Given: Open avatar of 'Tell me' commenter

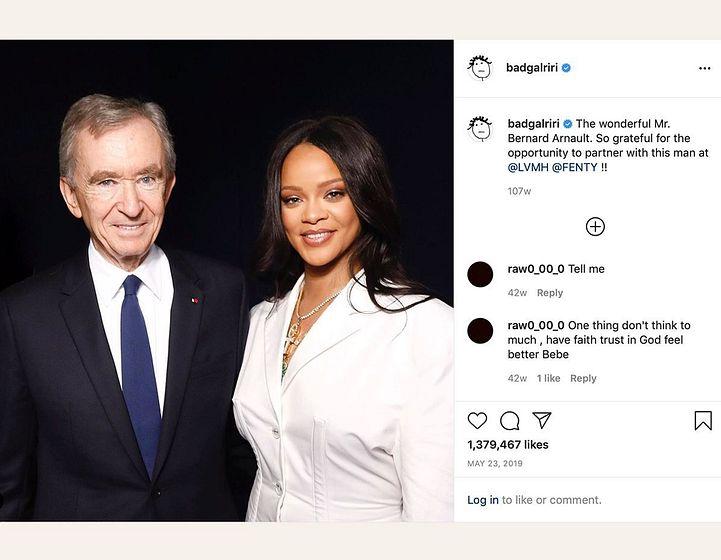Looking at the screenshot, I should (x=480, y=274).
